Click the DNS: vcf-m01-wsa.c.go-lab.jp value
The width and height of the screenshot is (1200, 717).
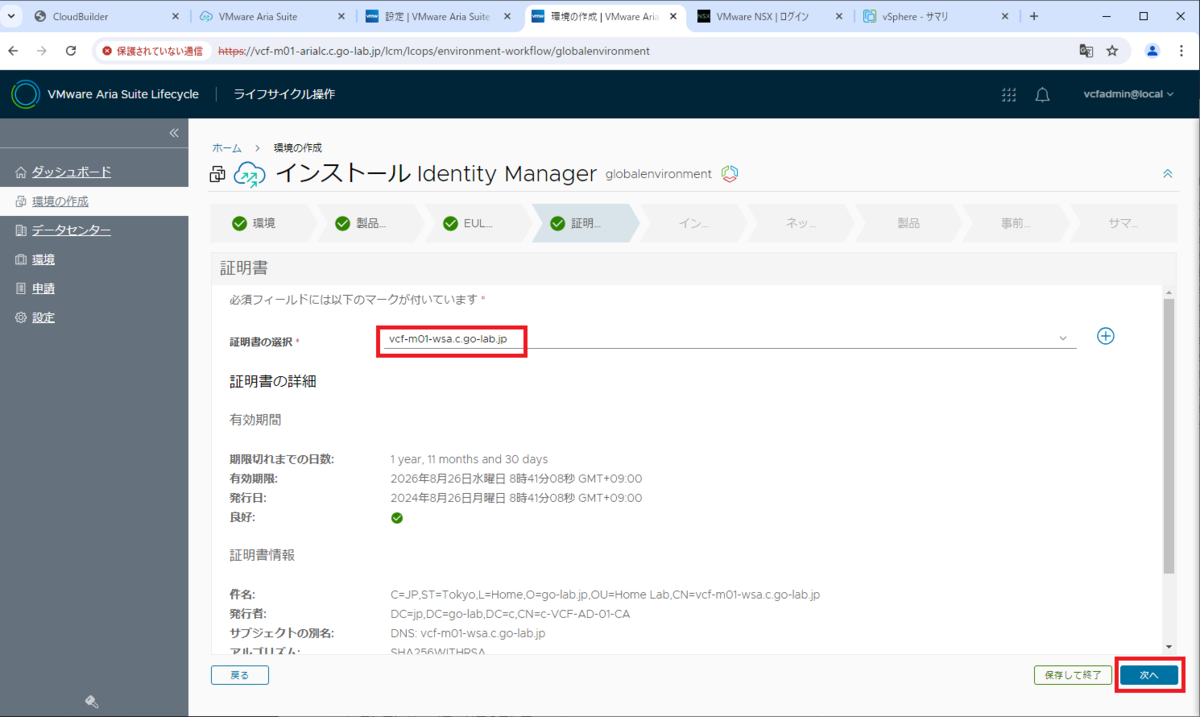[x=468, y=633]
